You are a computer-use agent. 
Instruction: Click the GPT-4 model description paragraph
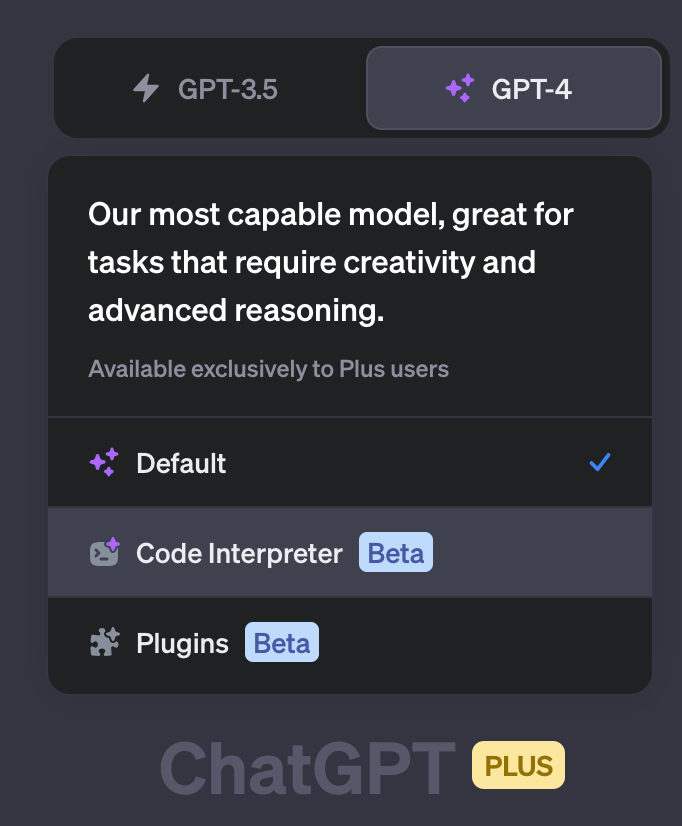331,262
